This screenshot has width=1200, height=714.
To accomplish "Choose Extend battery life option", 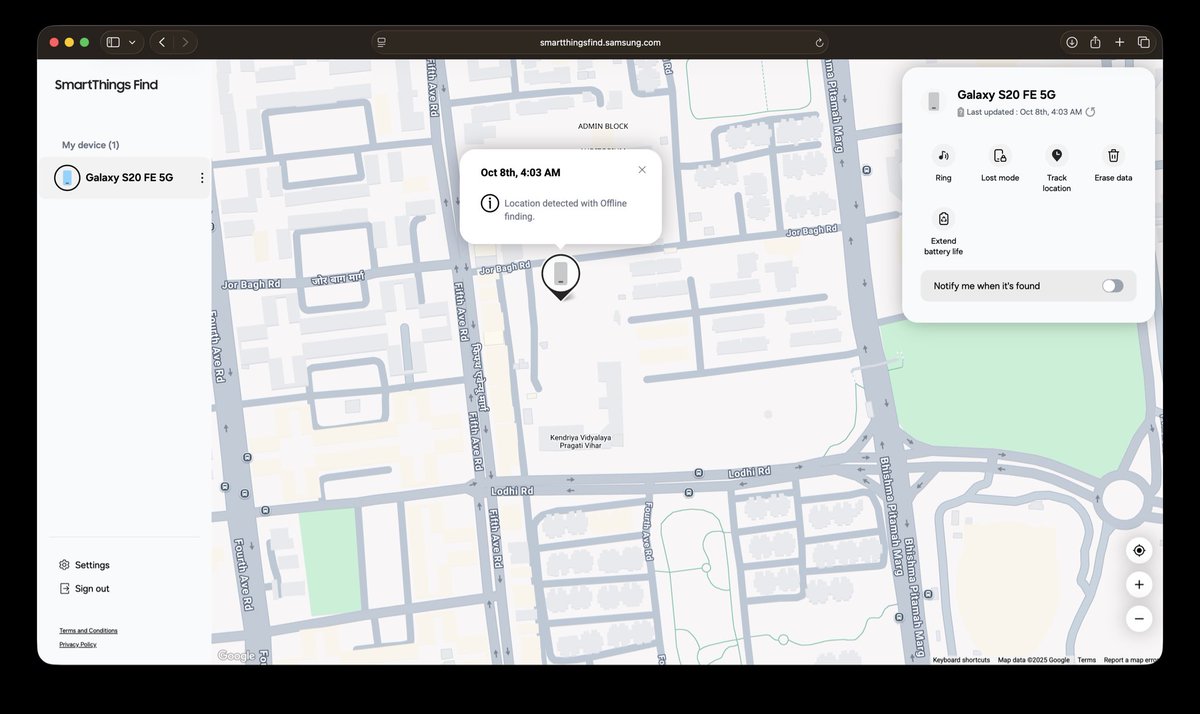I will coord(943,232).
